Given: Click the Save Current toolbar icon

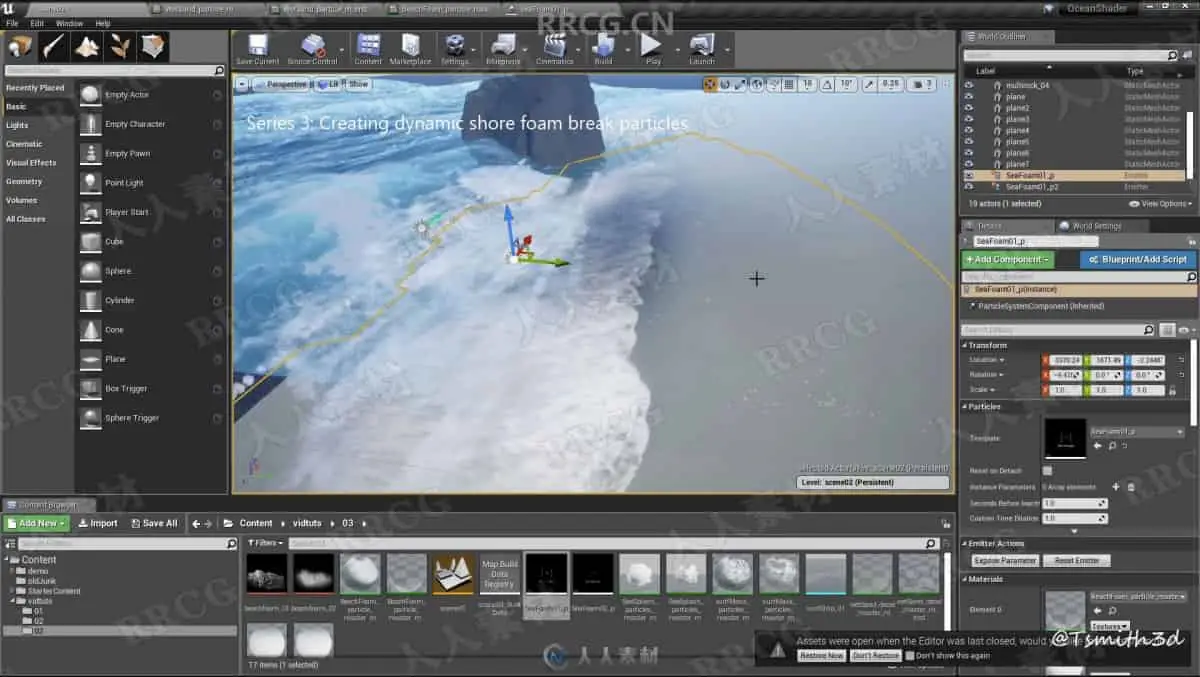Looking at the screenshot, I should click(x=257, y=49).
